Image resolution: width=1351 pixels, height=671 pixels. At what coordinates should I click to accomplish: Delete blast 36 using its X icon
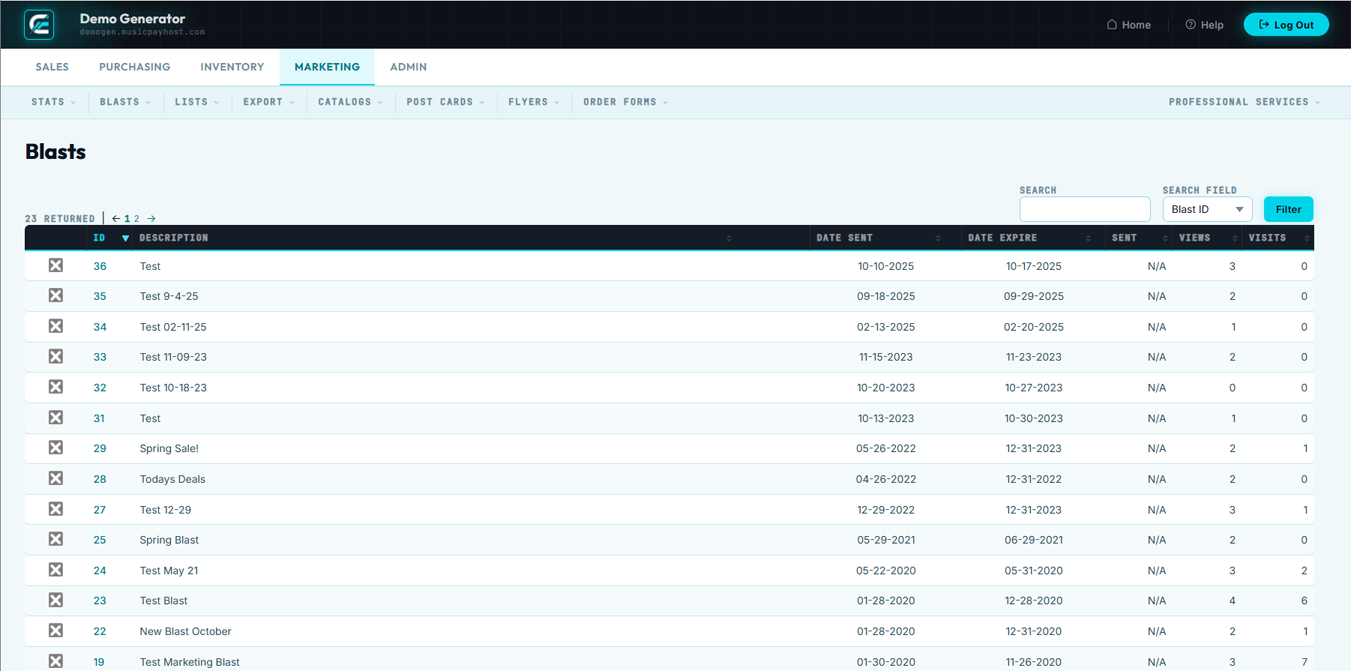click(x=56, y=265)
